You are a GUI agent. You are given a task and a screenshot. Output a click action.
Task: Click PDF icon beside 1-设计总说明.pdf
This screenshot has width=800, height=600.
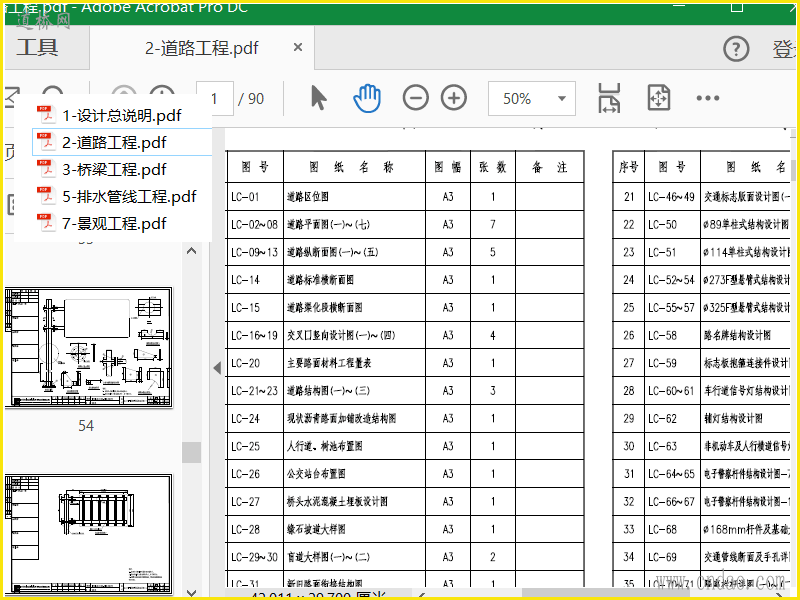point(46,115)
